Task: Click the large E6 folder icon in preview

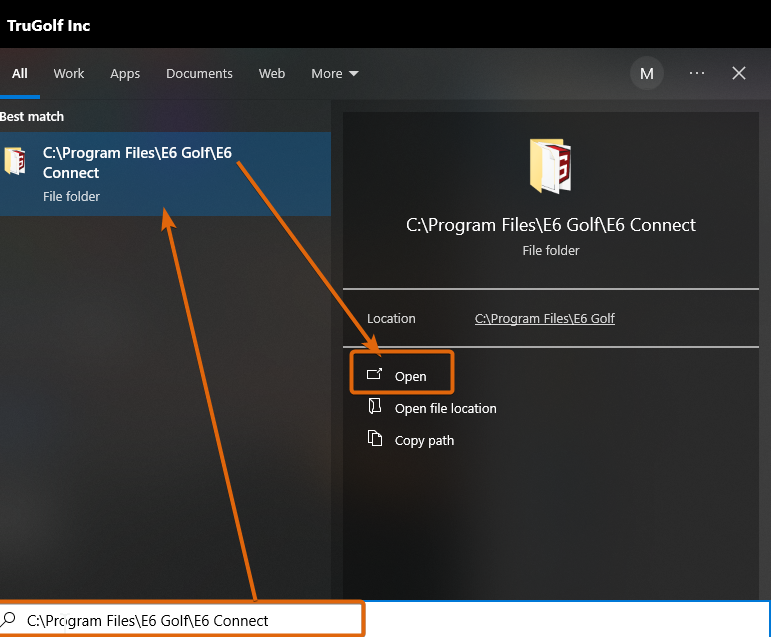Action: tap(550, 166)
